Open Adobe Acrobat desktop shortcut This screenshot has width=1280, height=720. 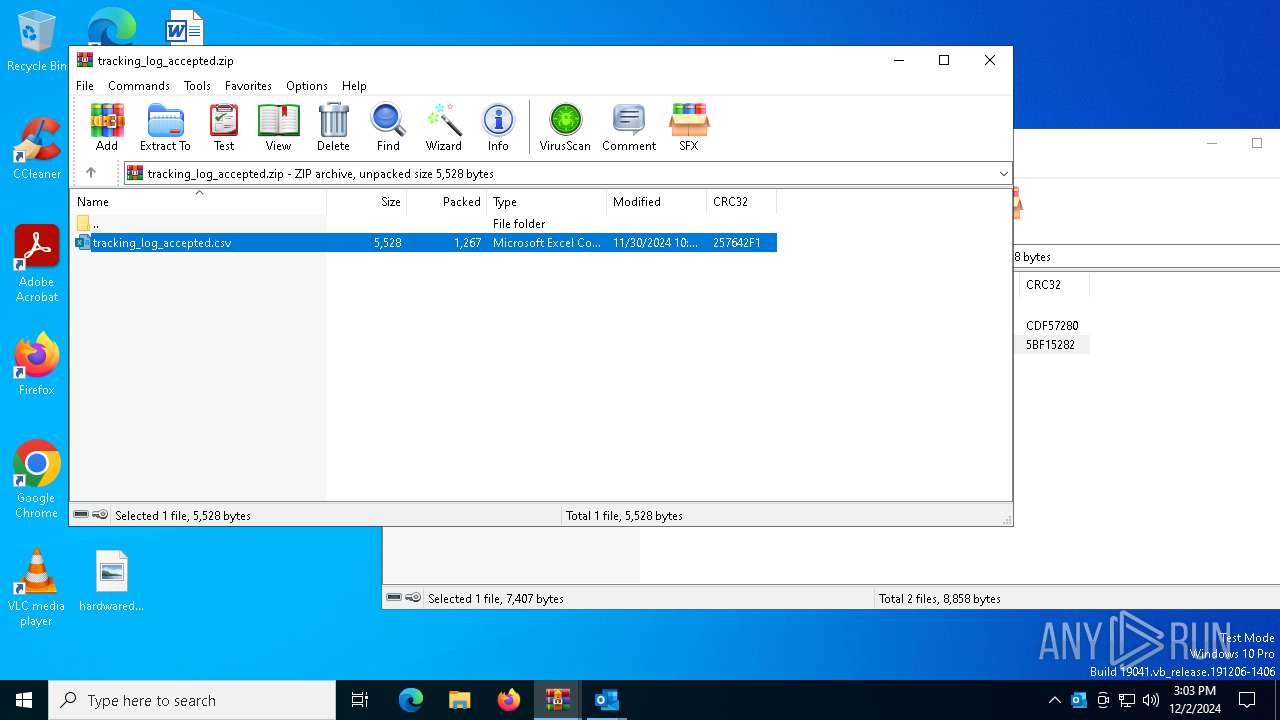coord(37,264)
